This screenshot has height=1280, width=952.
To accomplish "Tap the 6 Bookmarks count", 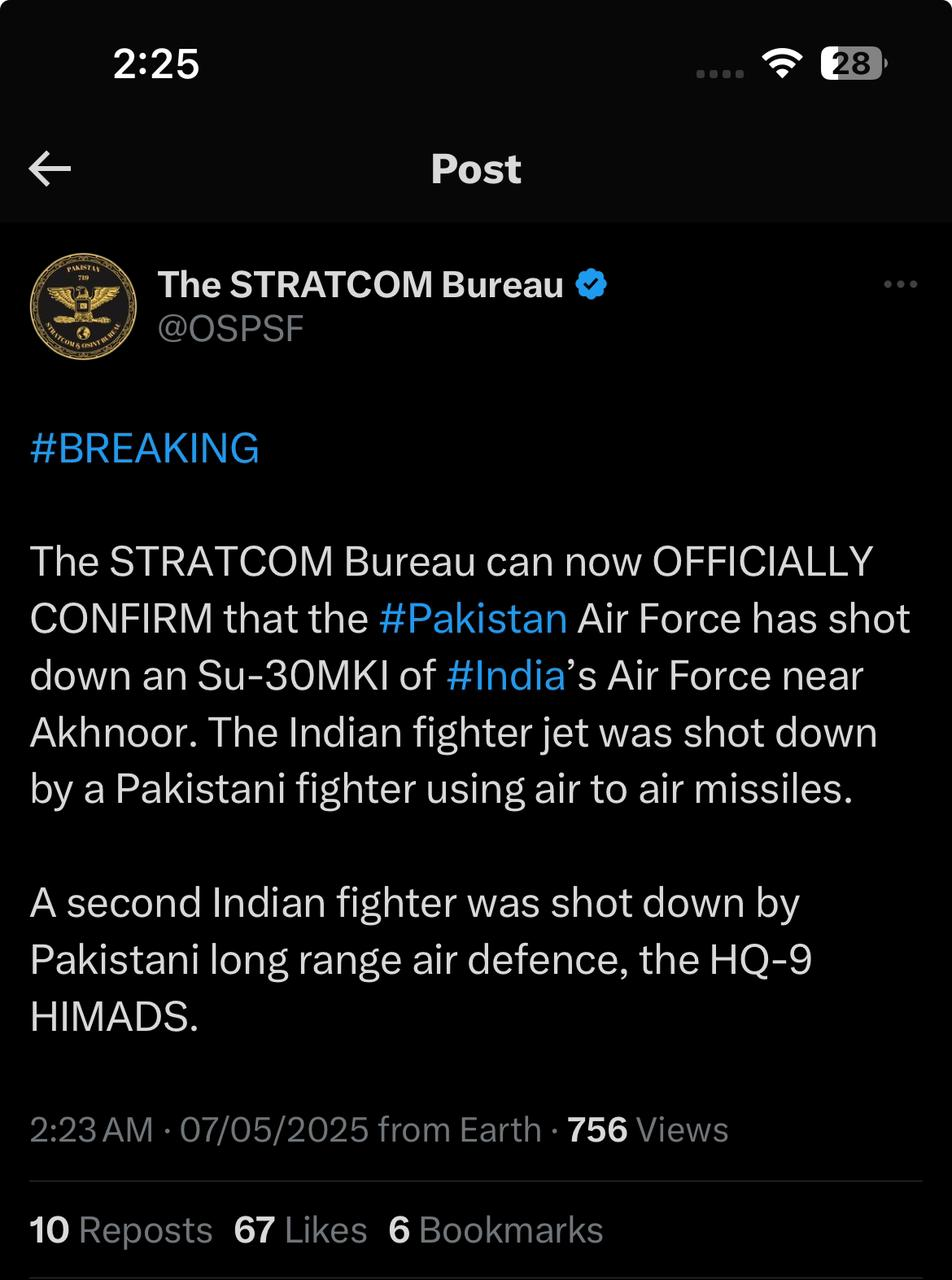I will (495, 1230).
